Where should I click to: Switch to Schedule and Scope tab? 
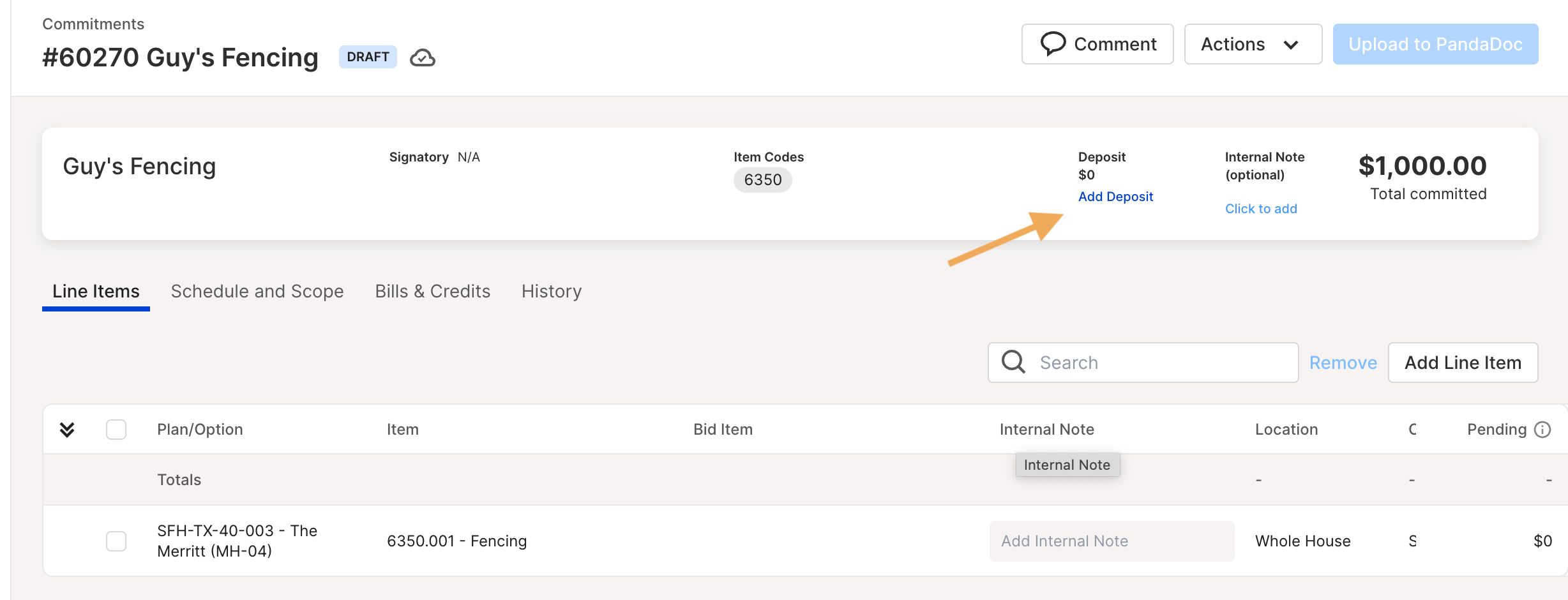[x=257, y=291]
